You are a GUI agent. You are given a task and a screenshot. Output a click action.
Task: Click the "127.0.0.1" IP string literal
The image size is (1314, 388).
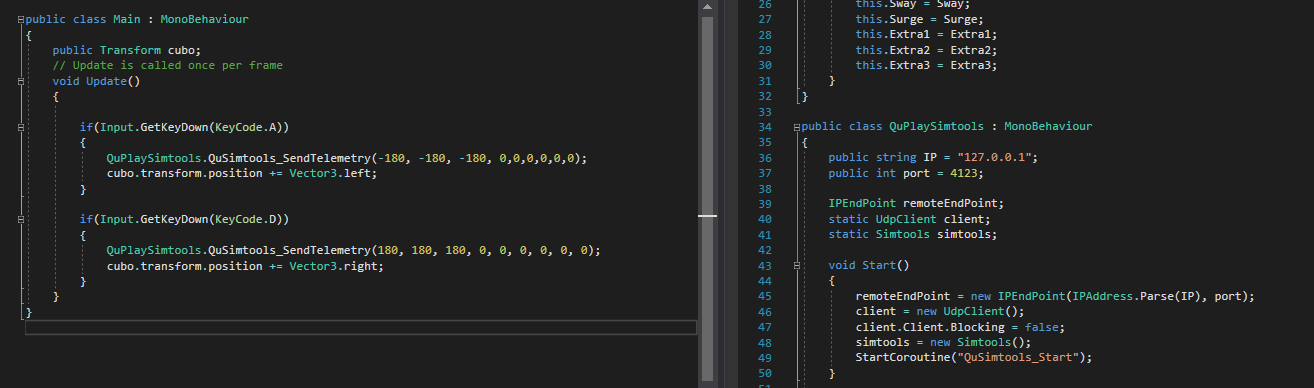click(x=998, y=158)
